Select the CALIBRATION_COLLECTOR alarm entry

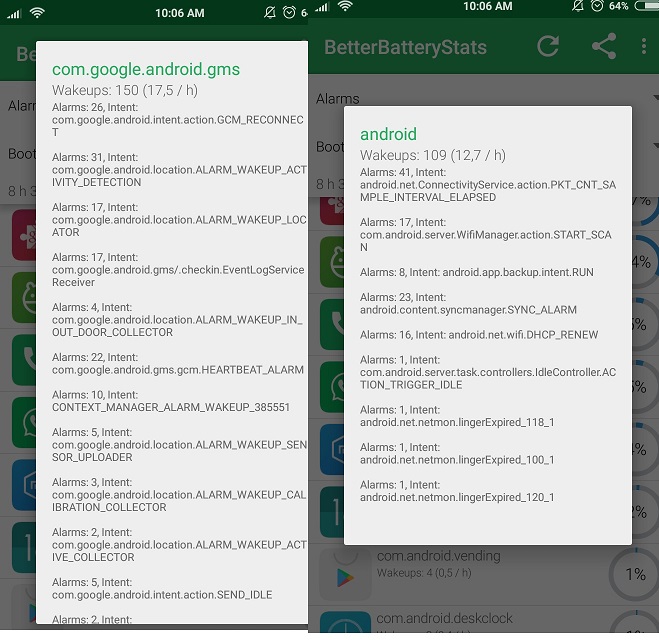coord(179,495)
